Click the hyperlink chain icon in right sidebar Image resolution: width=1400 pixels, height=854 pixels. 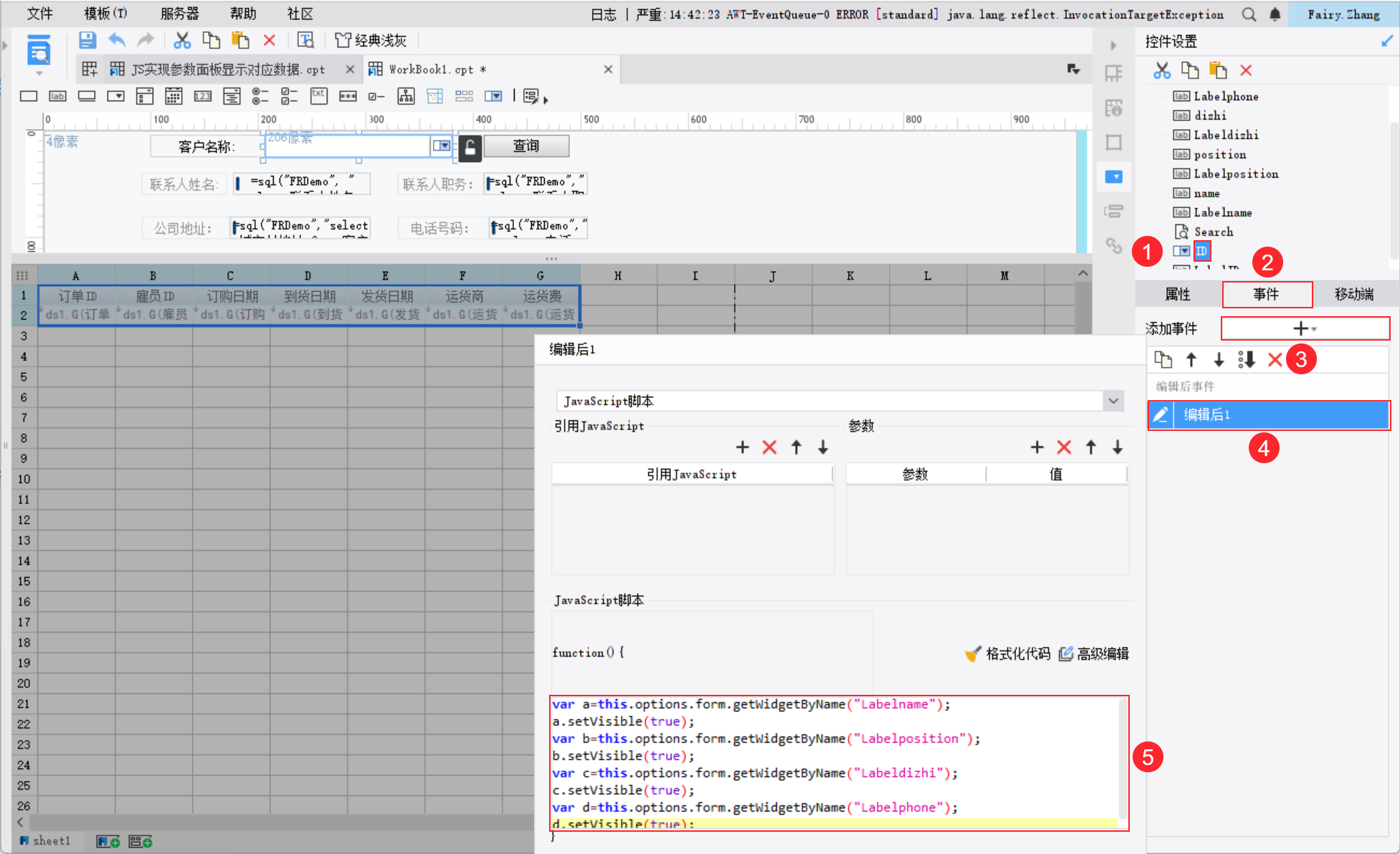tap(1113, 246)
